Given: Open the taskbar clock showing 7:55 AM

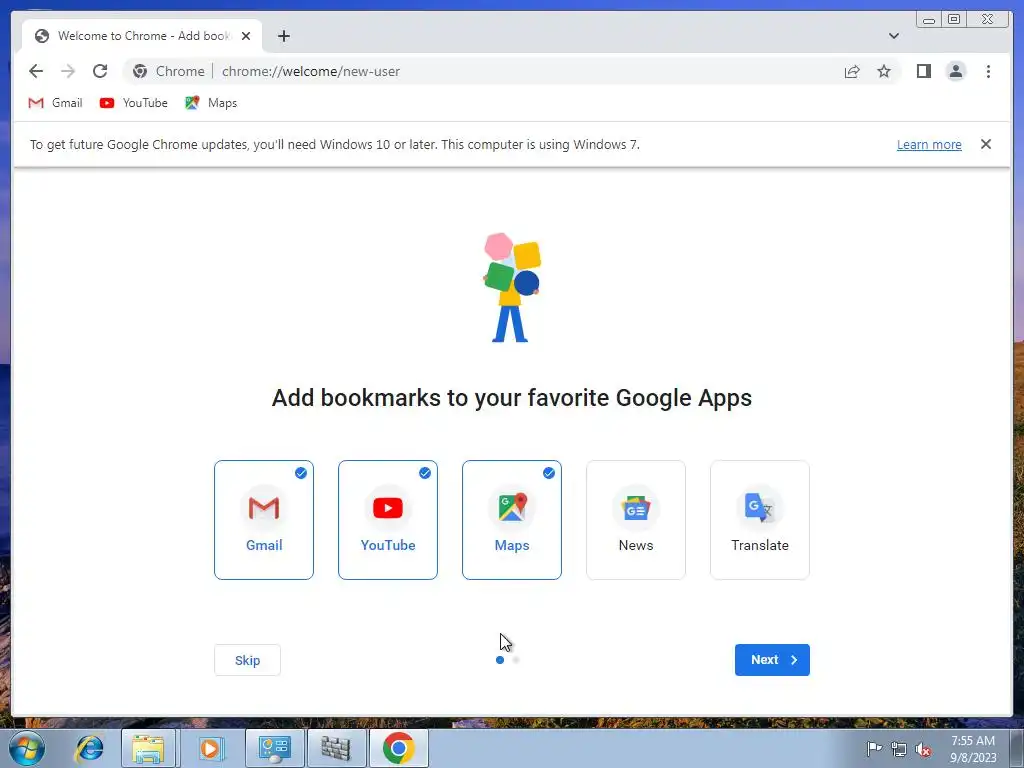Looking at the screenshot, I should pyautogui.click(x=973, y=749).
